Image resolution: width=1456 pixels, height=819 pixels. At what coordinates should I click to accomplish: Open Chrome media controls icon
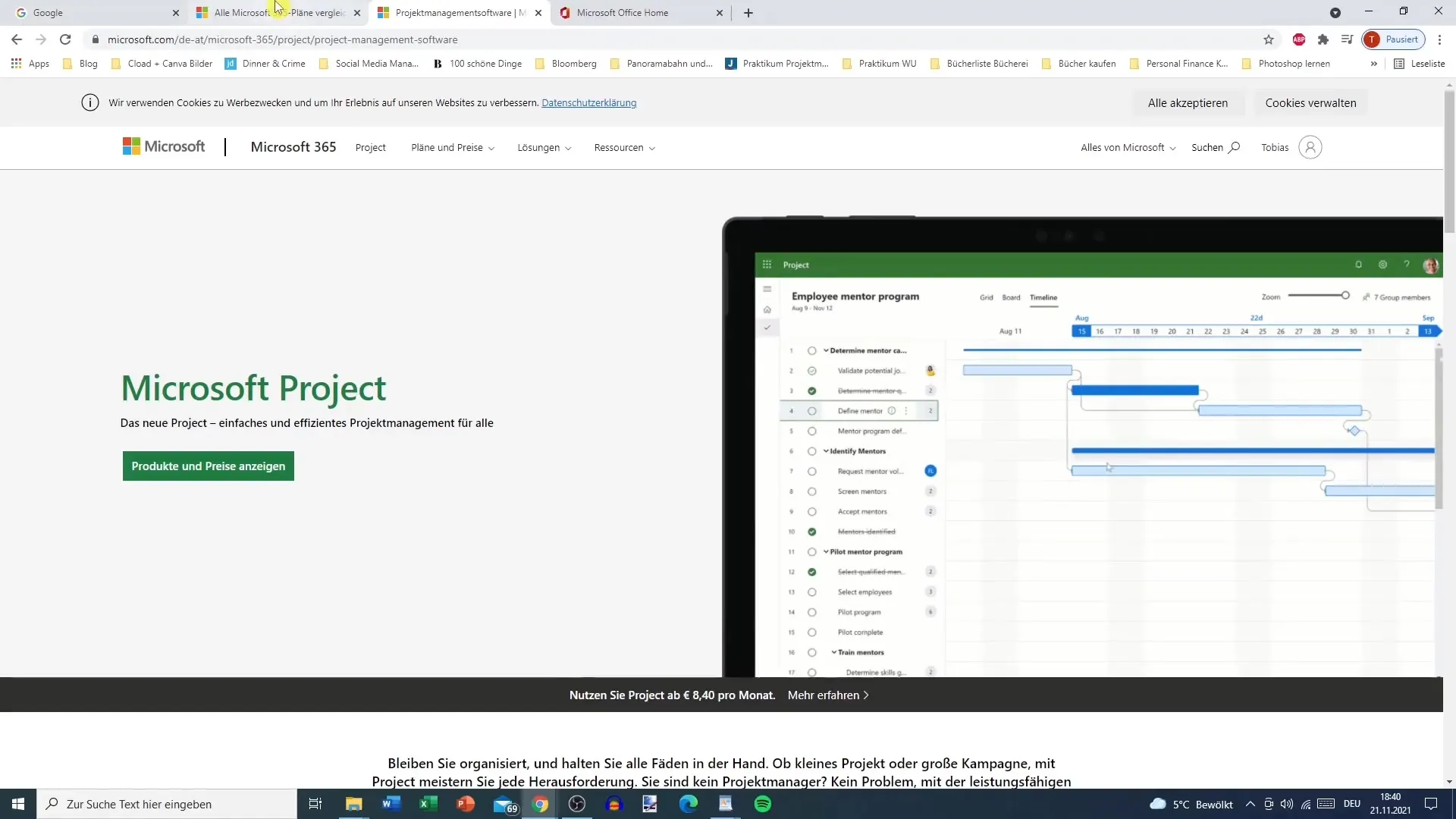pos(1347,39)
